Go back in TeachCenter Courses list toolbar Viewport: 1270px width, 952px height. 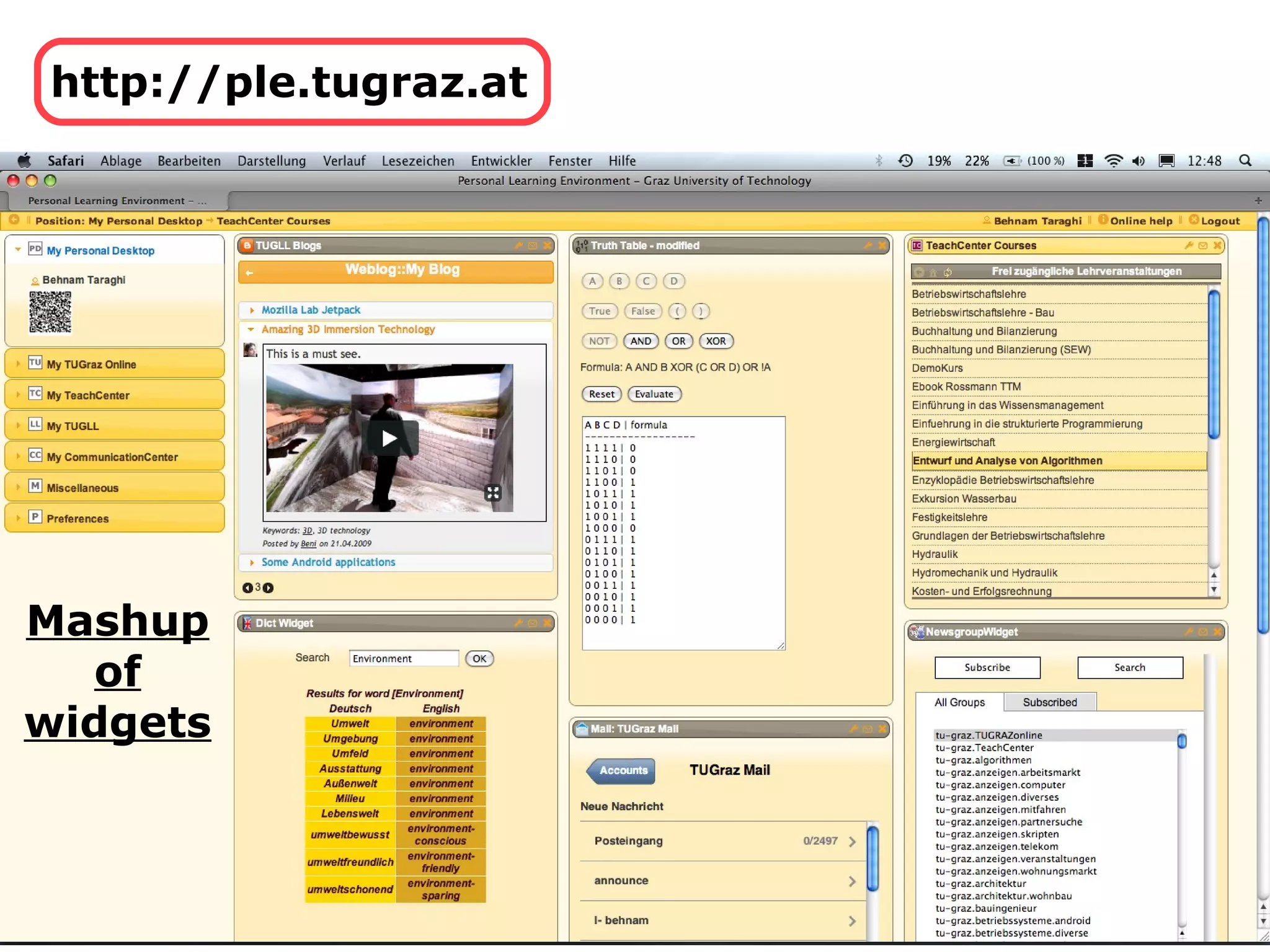(x=920, y=271)
